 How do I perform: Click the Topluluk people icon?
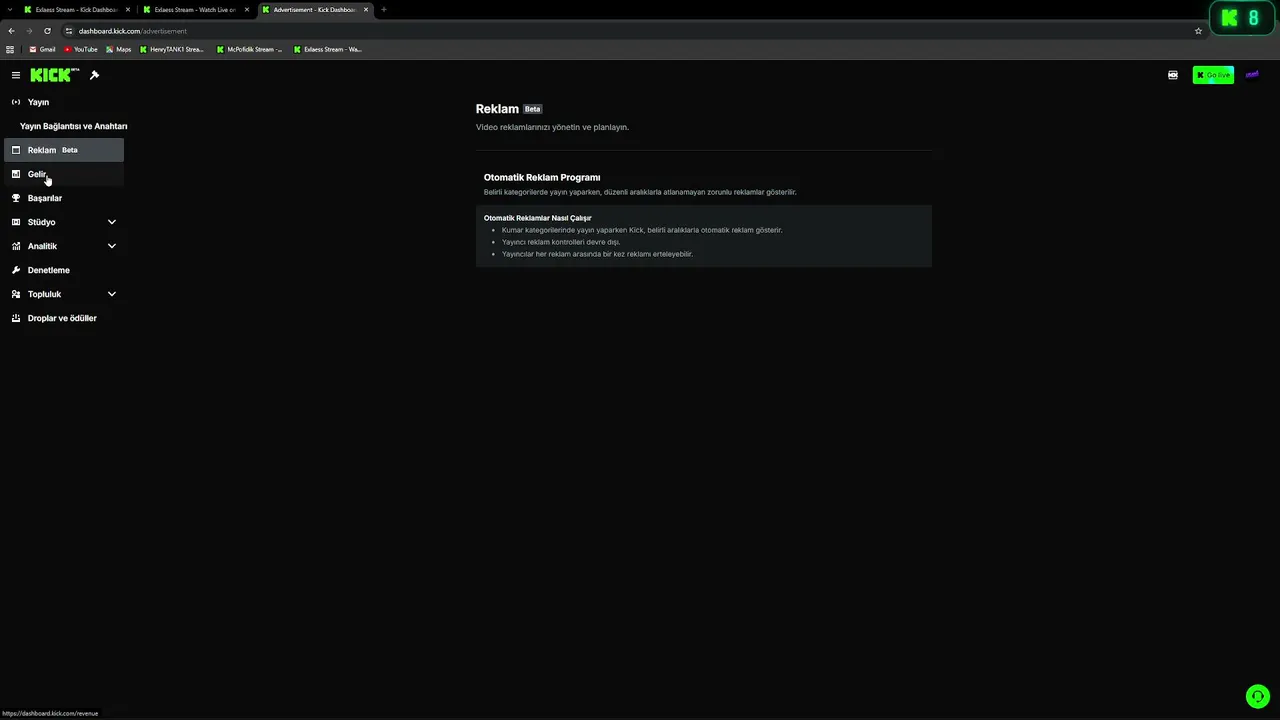16,294
